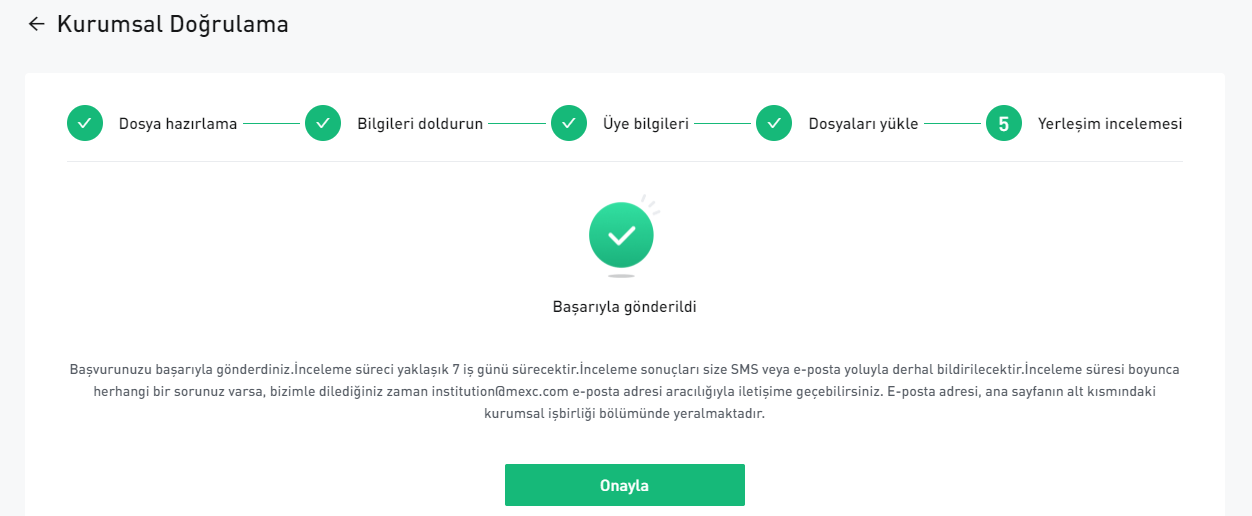This screenshot has height=516, width=1252.
Task: Click the back arrow beside Kurumsal Doğrulama
Action: point(37,24)
